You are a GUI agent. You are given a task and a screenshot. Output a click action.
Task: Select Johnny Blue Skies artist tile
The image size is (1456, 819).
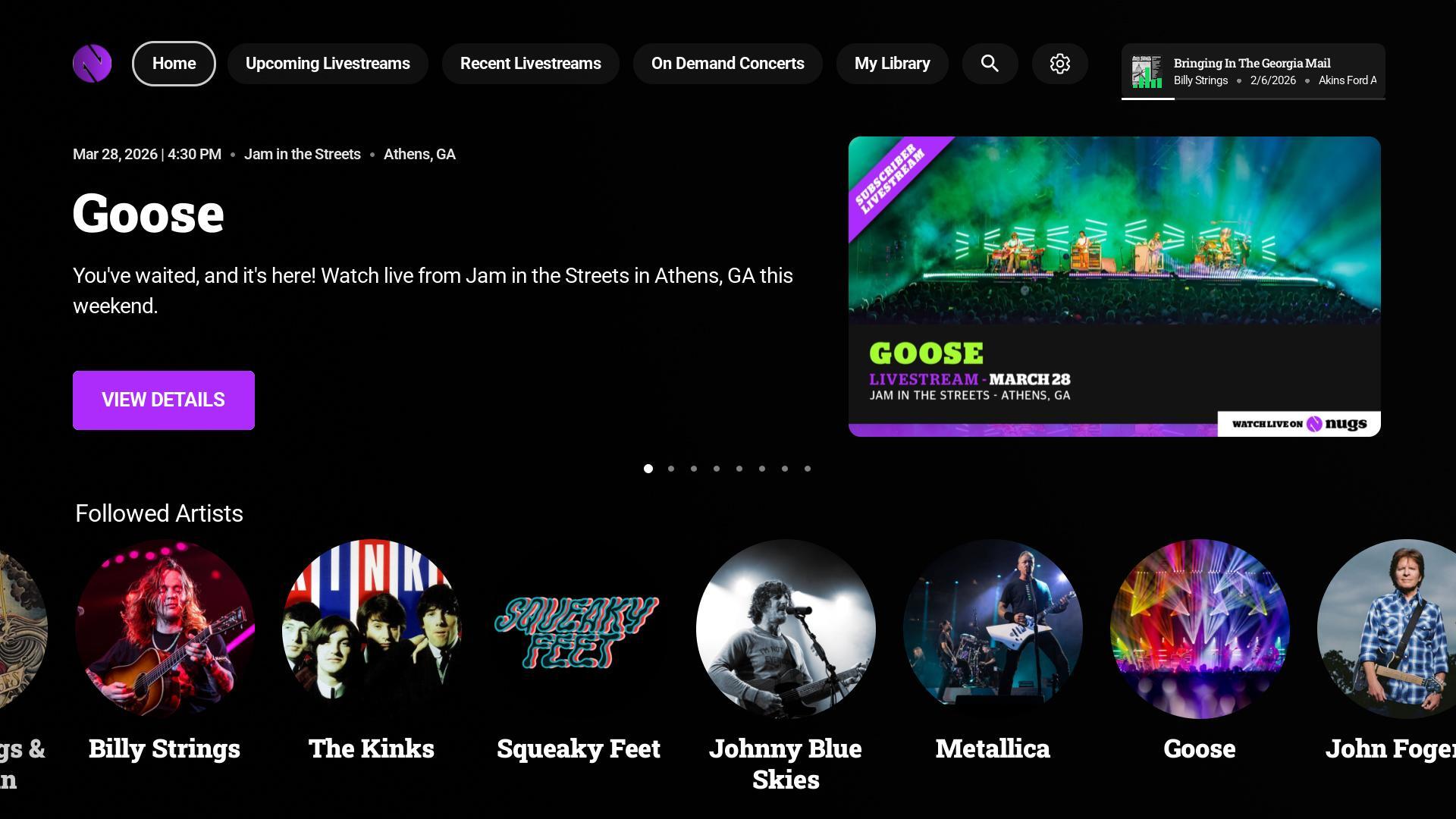point(786,629)
